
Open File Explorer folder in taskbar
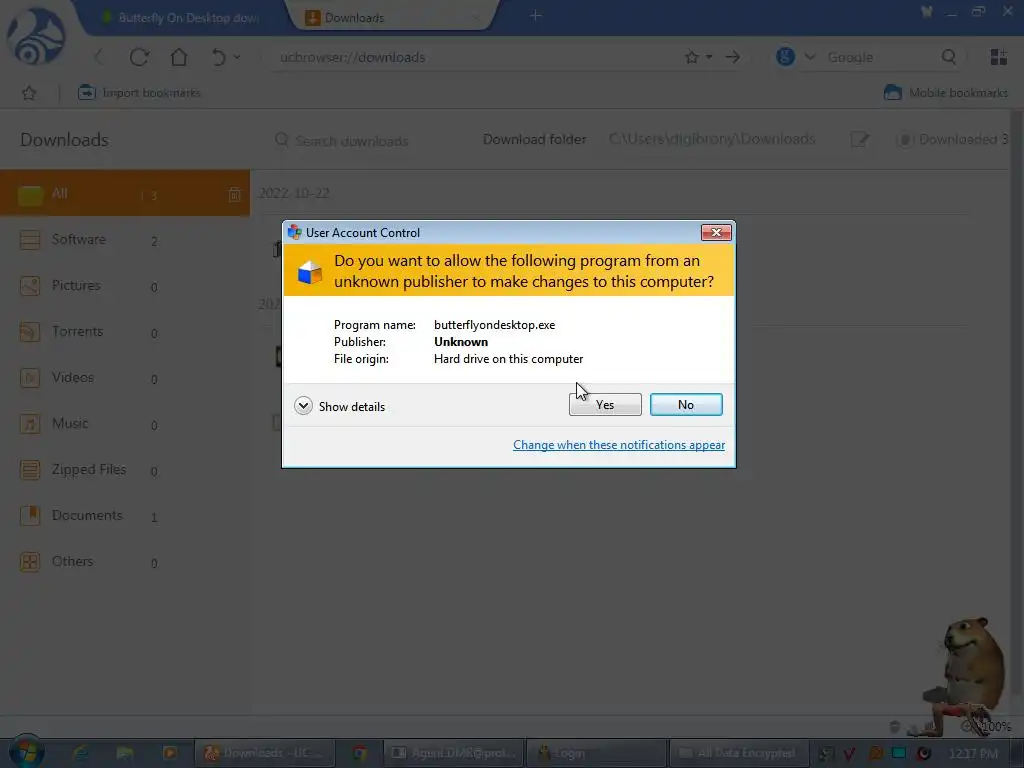(x=125, y=753)
